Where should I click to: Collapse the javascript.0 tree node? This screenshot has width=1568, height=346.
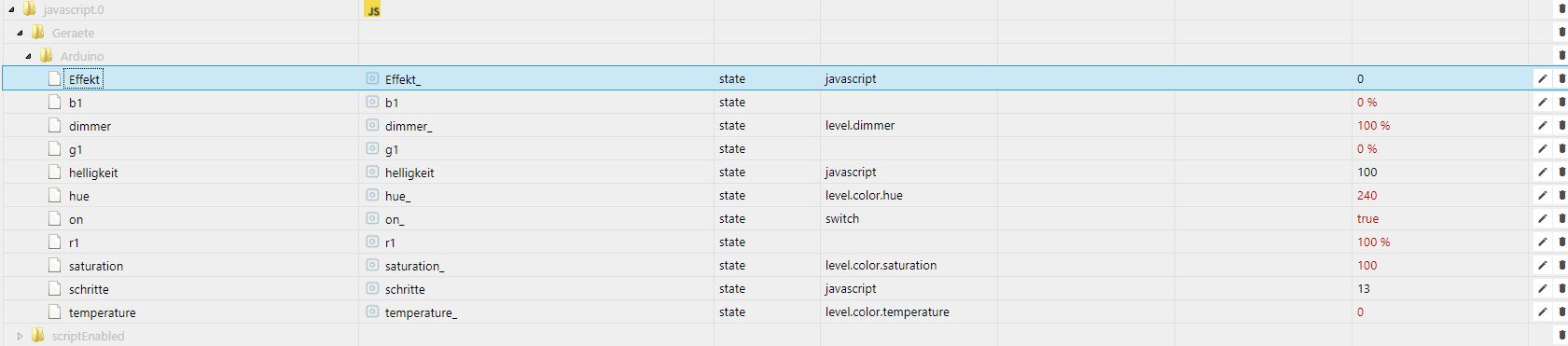coord(11,9)
